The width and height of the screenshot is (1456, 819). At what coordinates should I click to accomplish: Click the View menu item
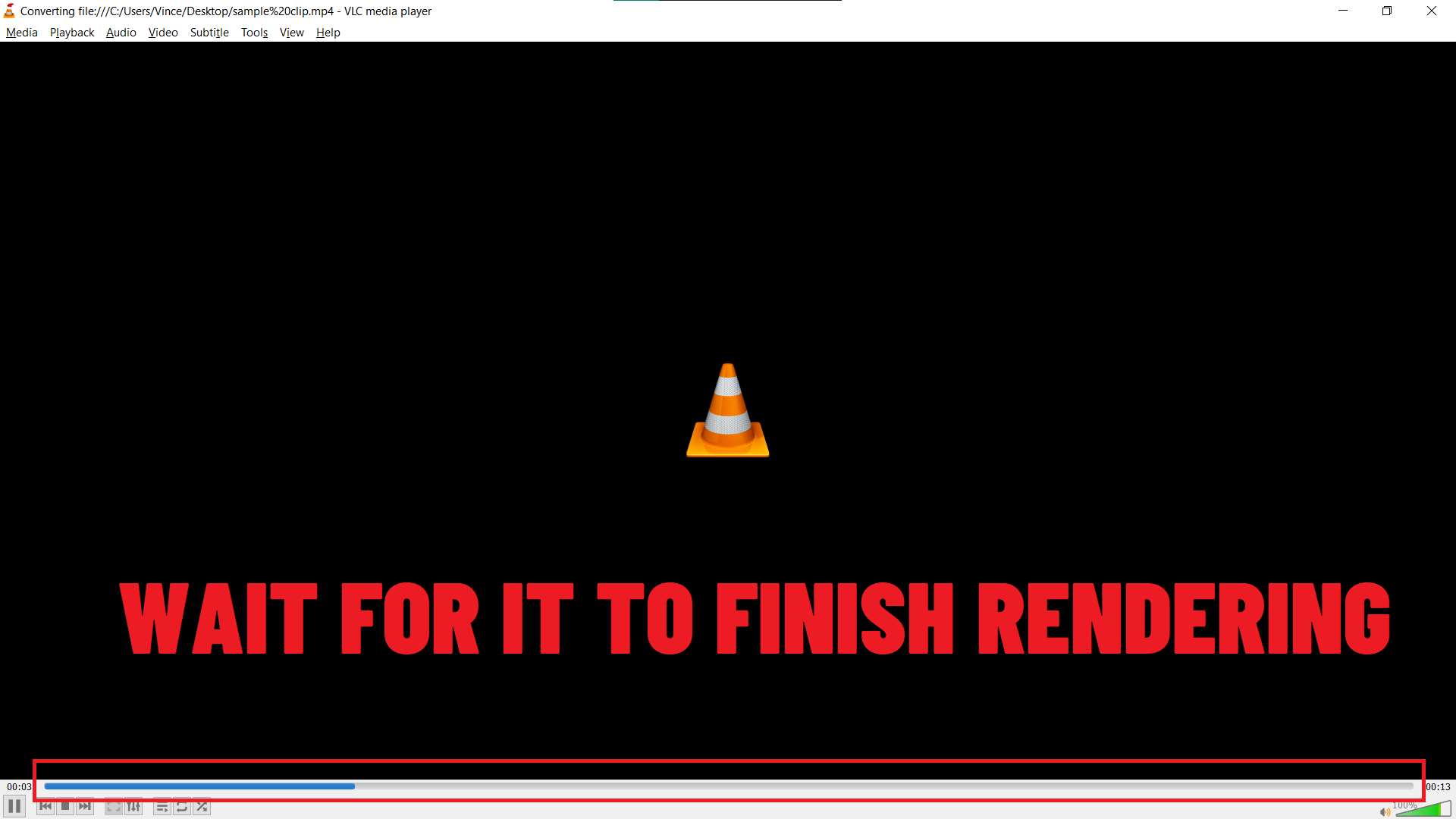click(290, 32)
